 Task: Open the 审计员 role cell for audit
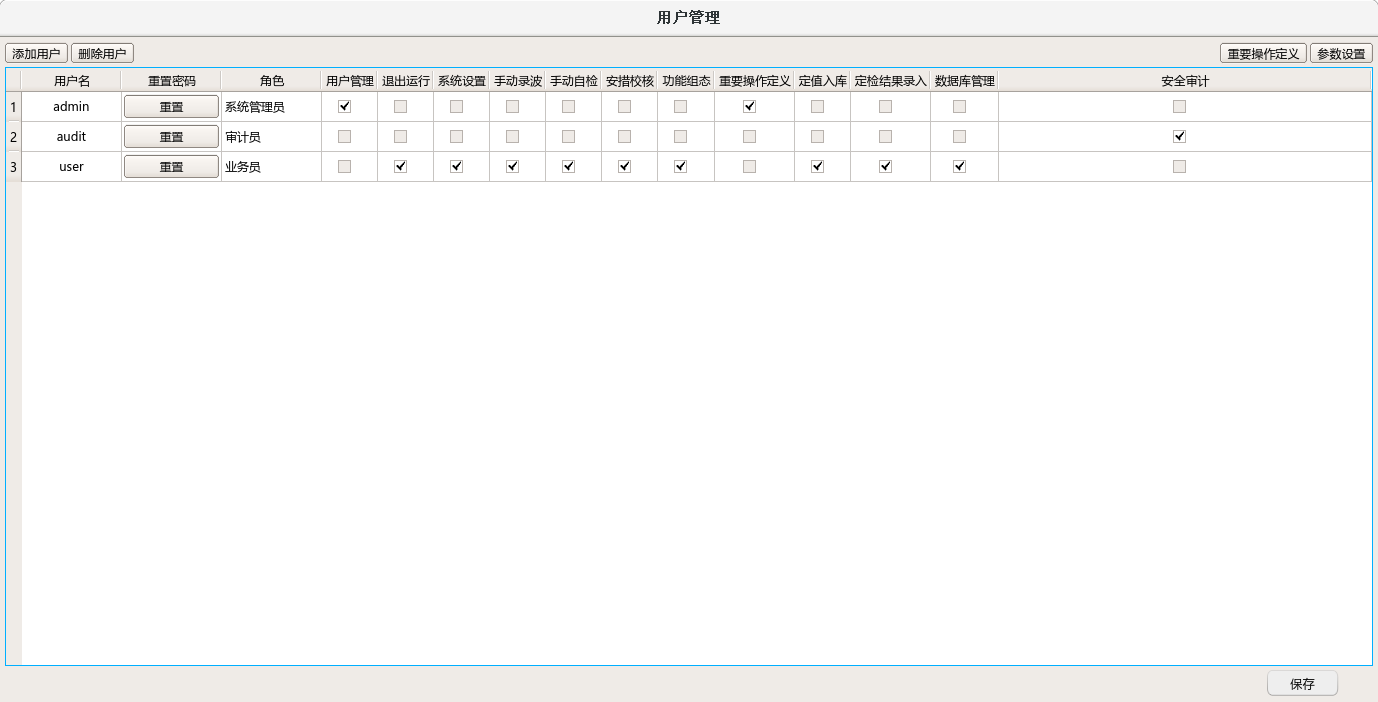tap(270, 137)
